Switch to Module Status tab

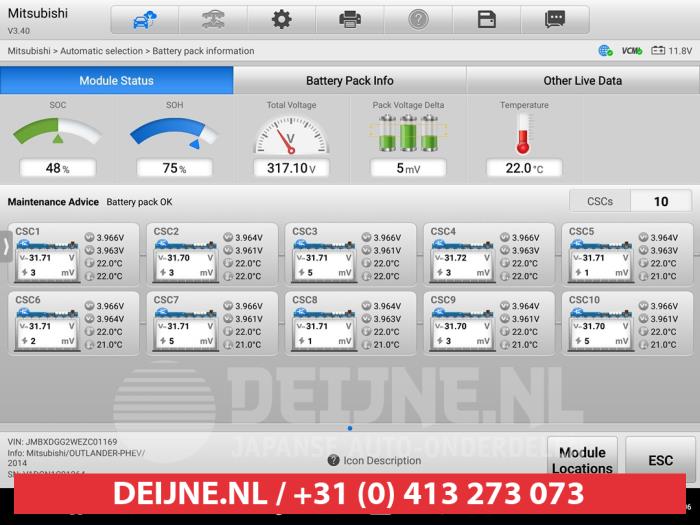point(117,80)
